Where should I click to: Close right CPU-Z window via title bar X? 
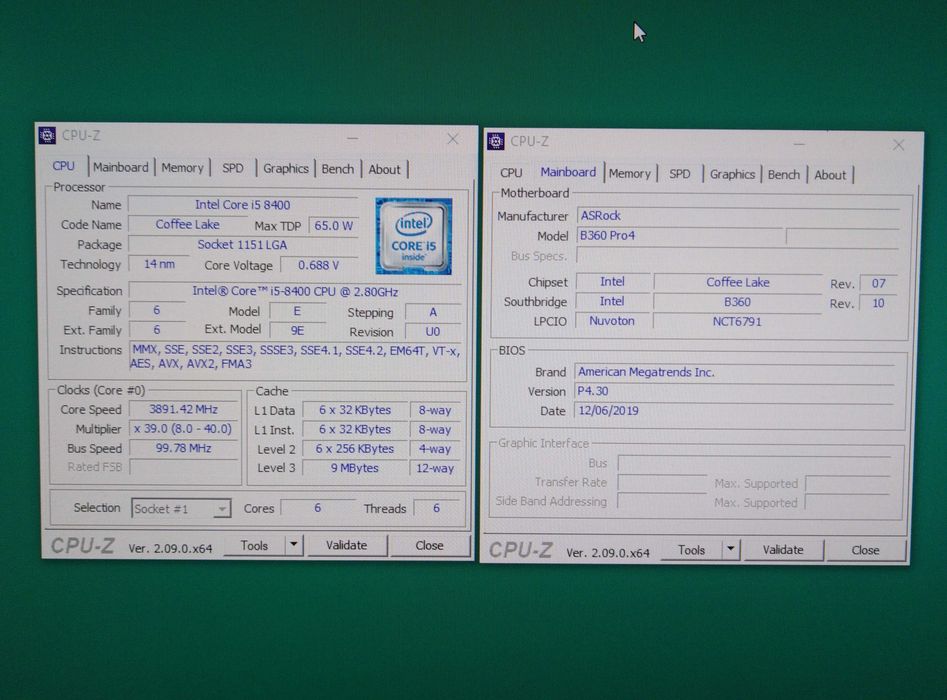point(899,145)
